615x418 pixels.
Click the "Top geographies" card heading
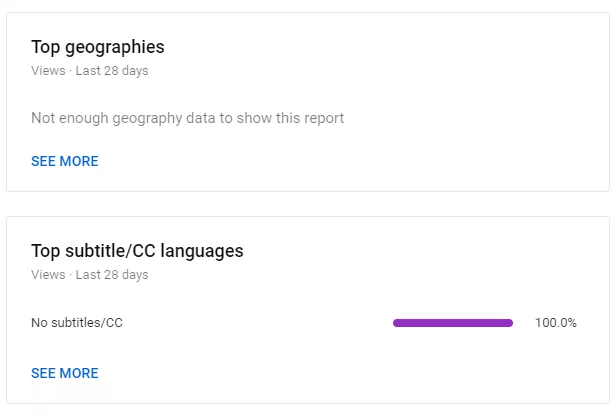[x=98, y=47]
